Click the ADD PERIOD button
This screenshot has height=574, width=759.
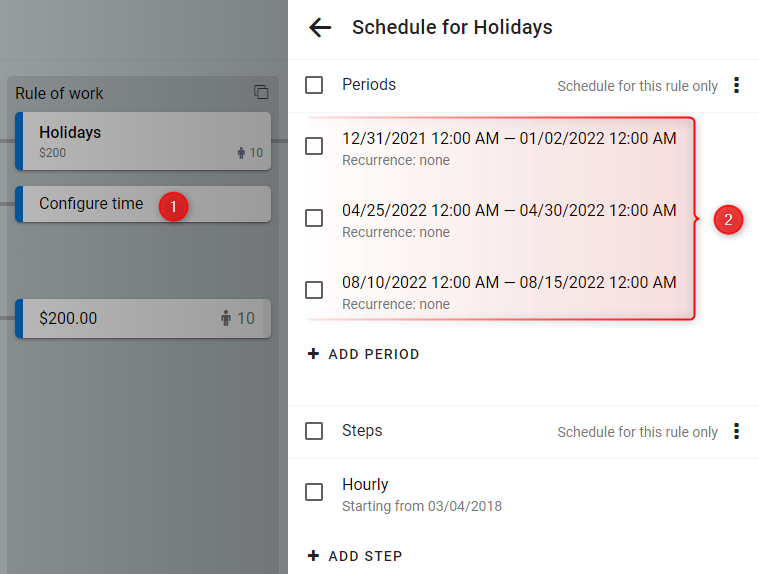tap(364, 354)
